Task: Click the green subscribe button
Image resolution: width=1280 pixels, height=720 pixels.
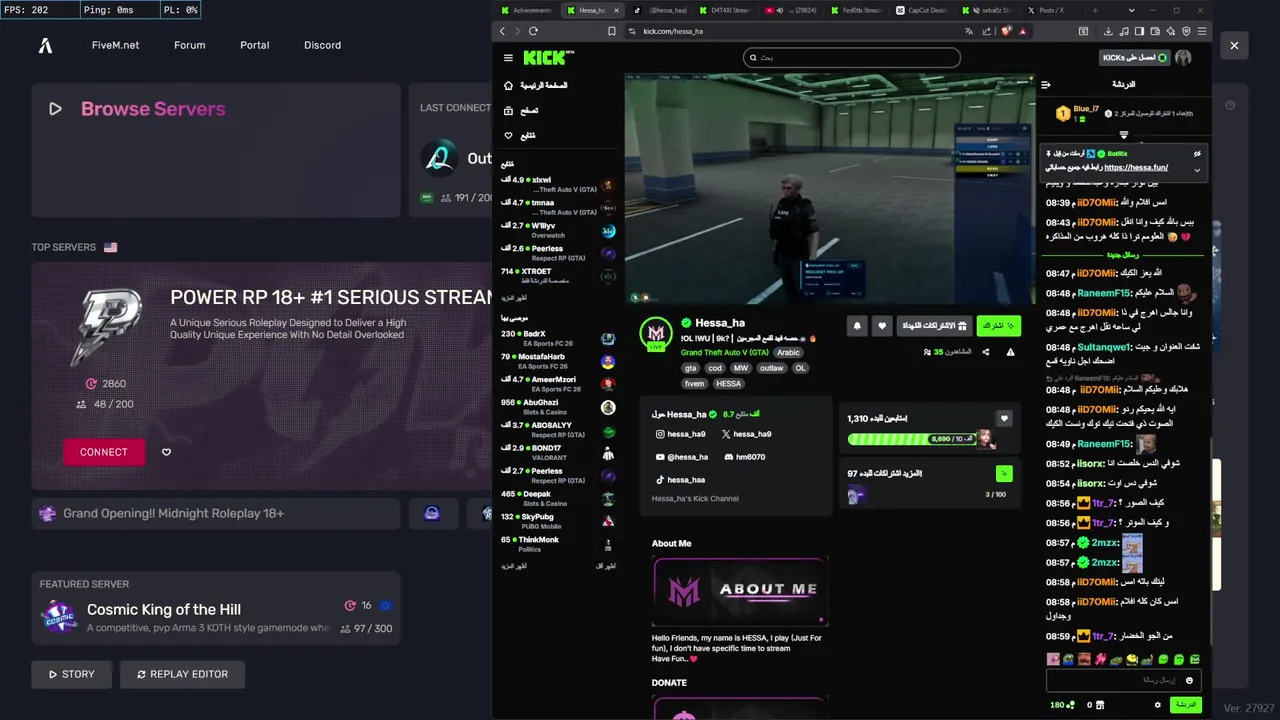Action: tap(998, 326)
